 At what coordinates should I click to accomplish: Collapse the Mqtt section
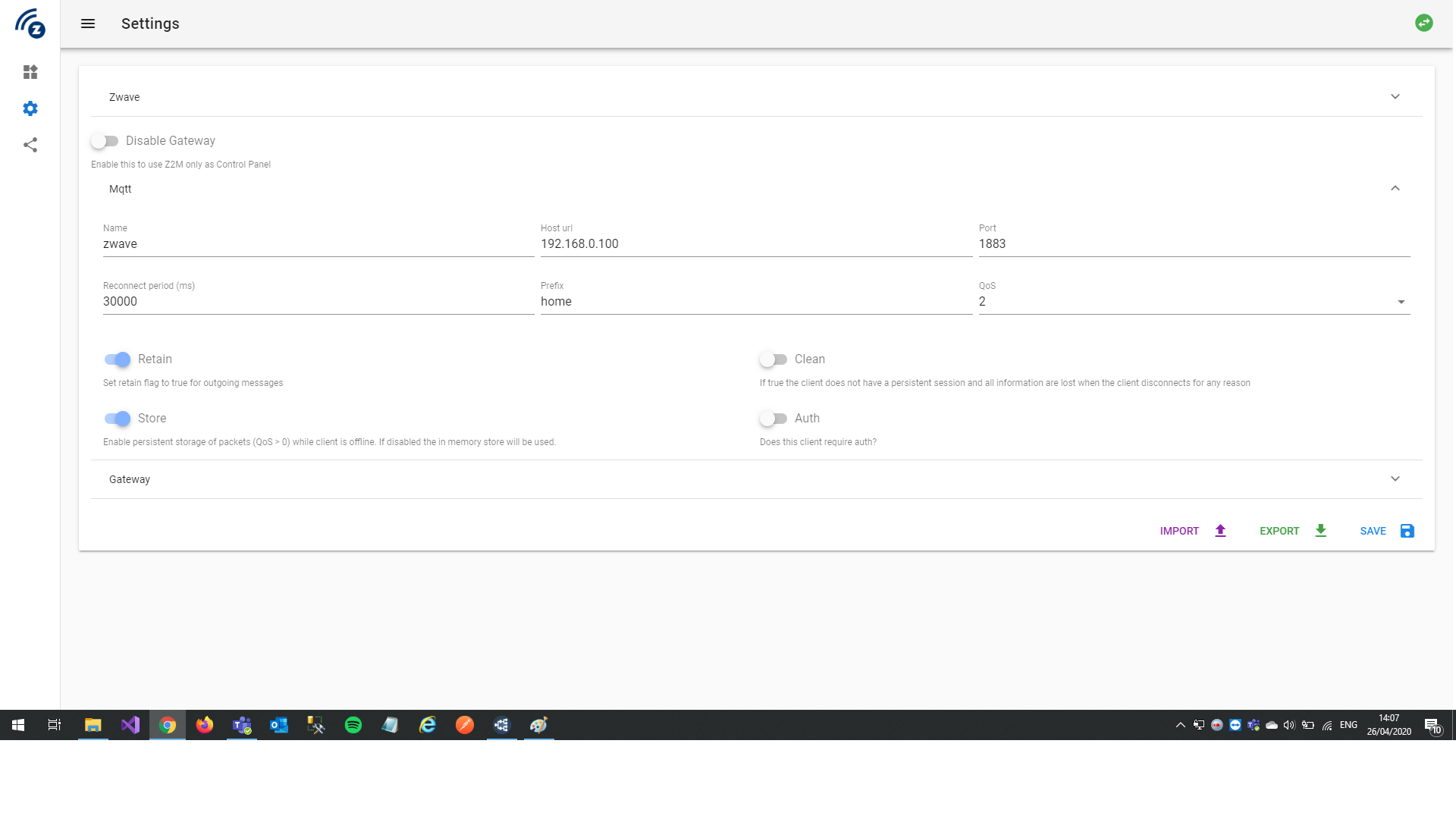[1395, 188]
